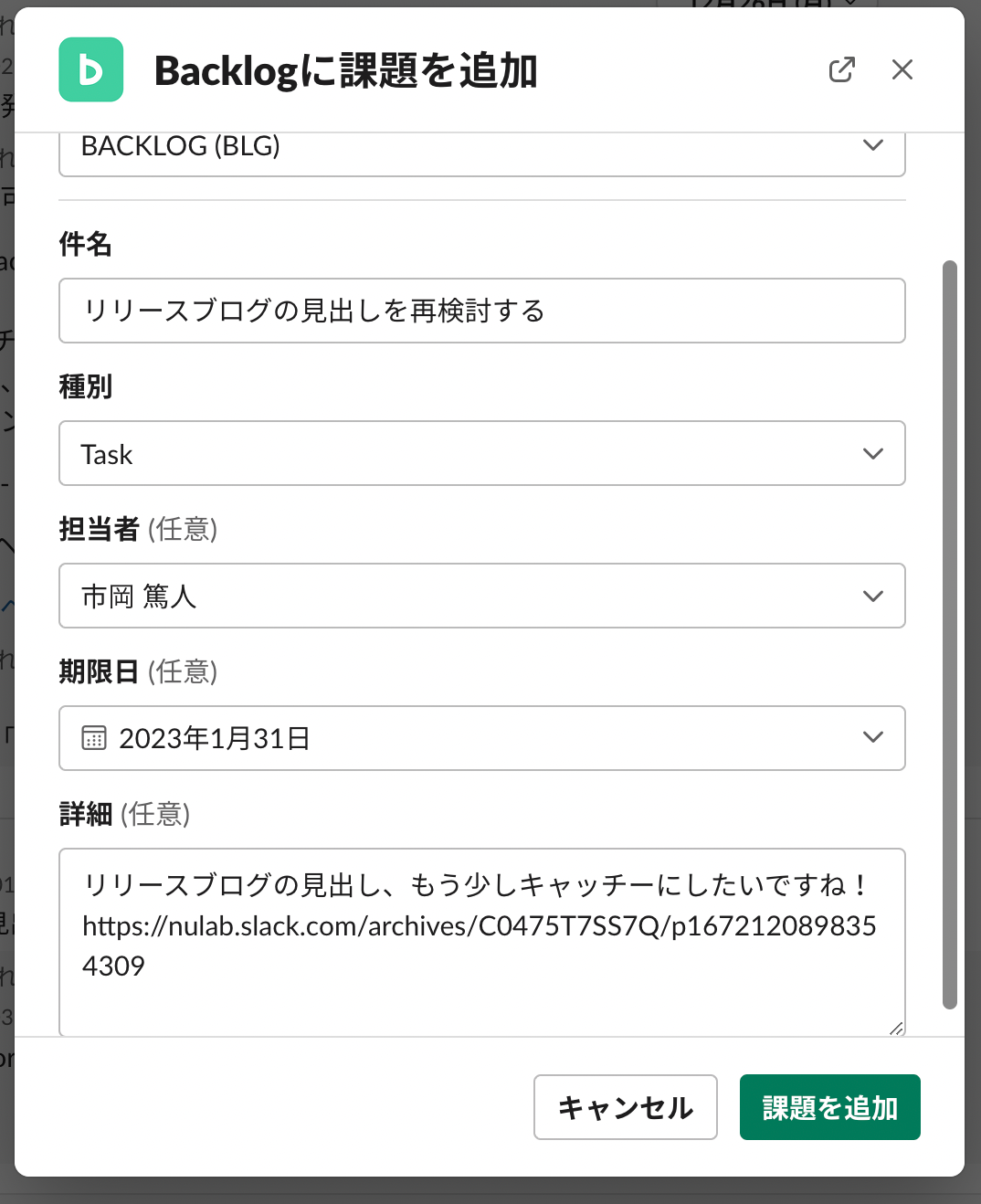The height and width of the screenshot is (1204, 981).
Task: Click the X to dismiss the dialog
Action: (902, 69)
